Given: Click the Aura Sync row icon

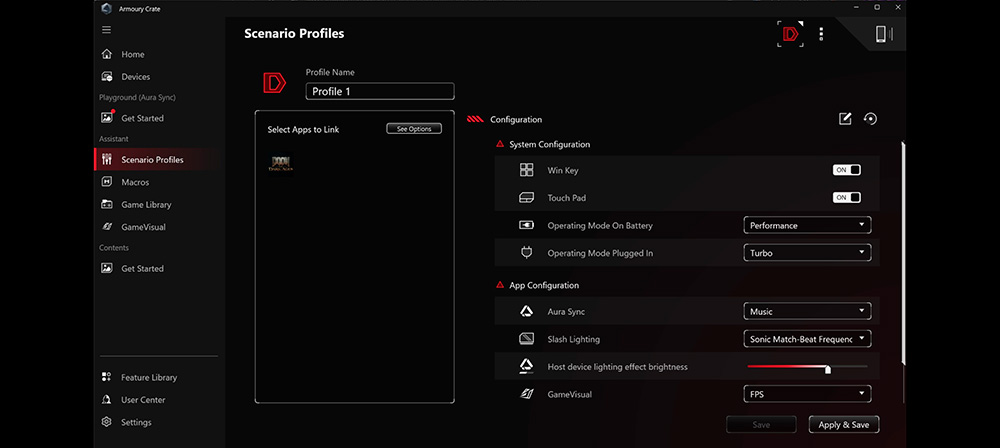Looking at the screenshot, I should pyautogui.click(x=526, y=311).
